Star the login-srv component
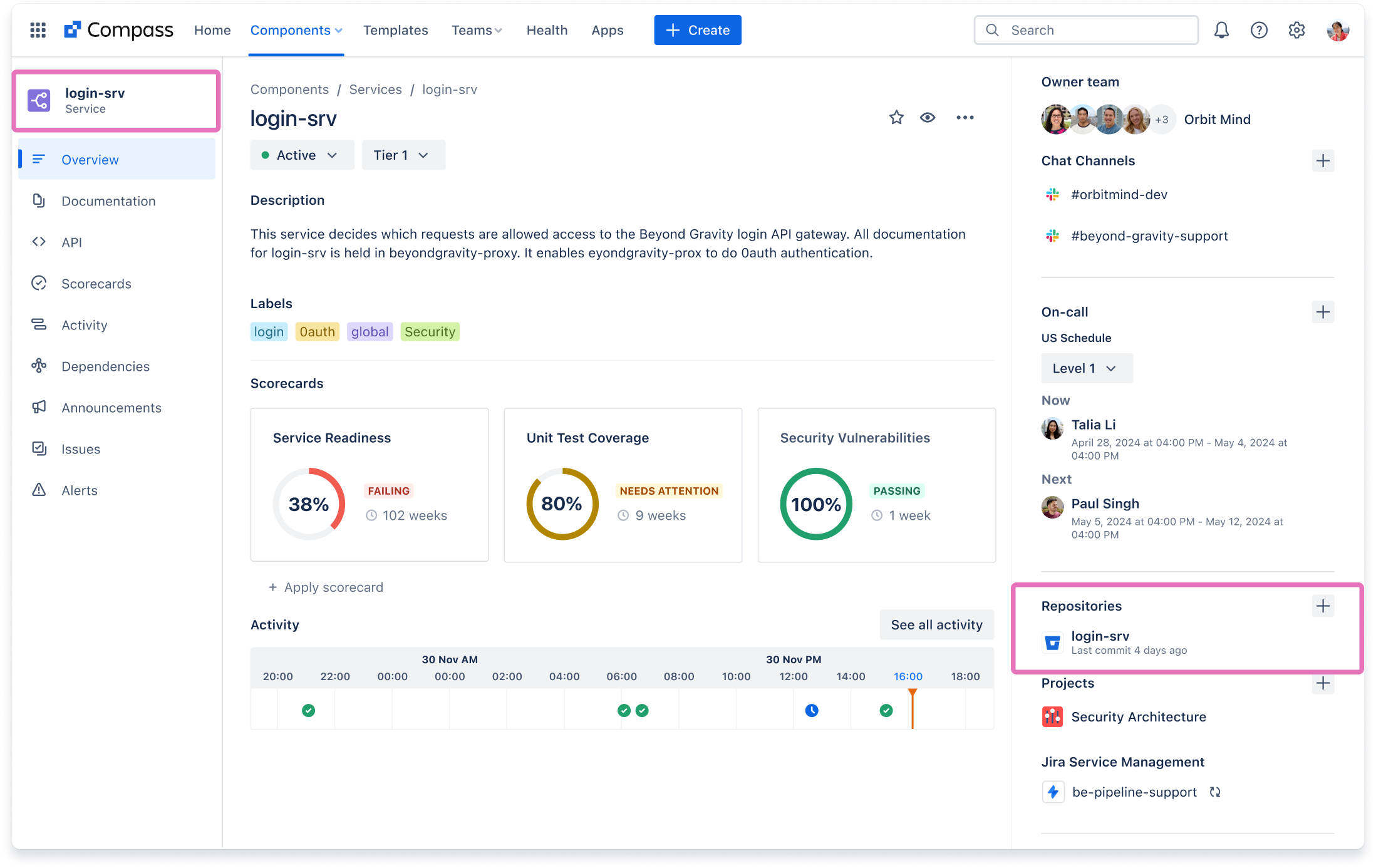Screen dimensions: 1376x868 point(896,118)
